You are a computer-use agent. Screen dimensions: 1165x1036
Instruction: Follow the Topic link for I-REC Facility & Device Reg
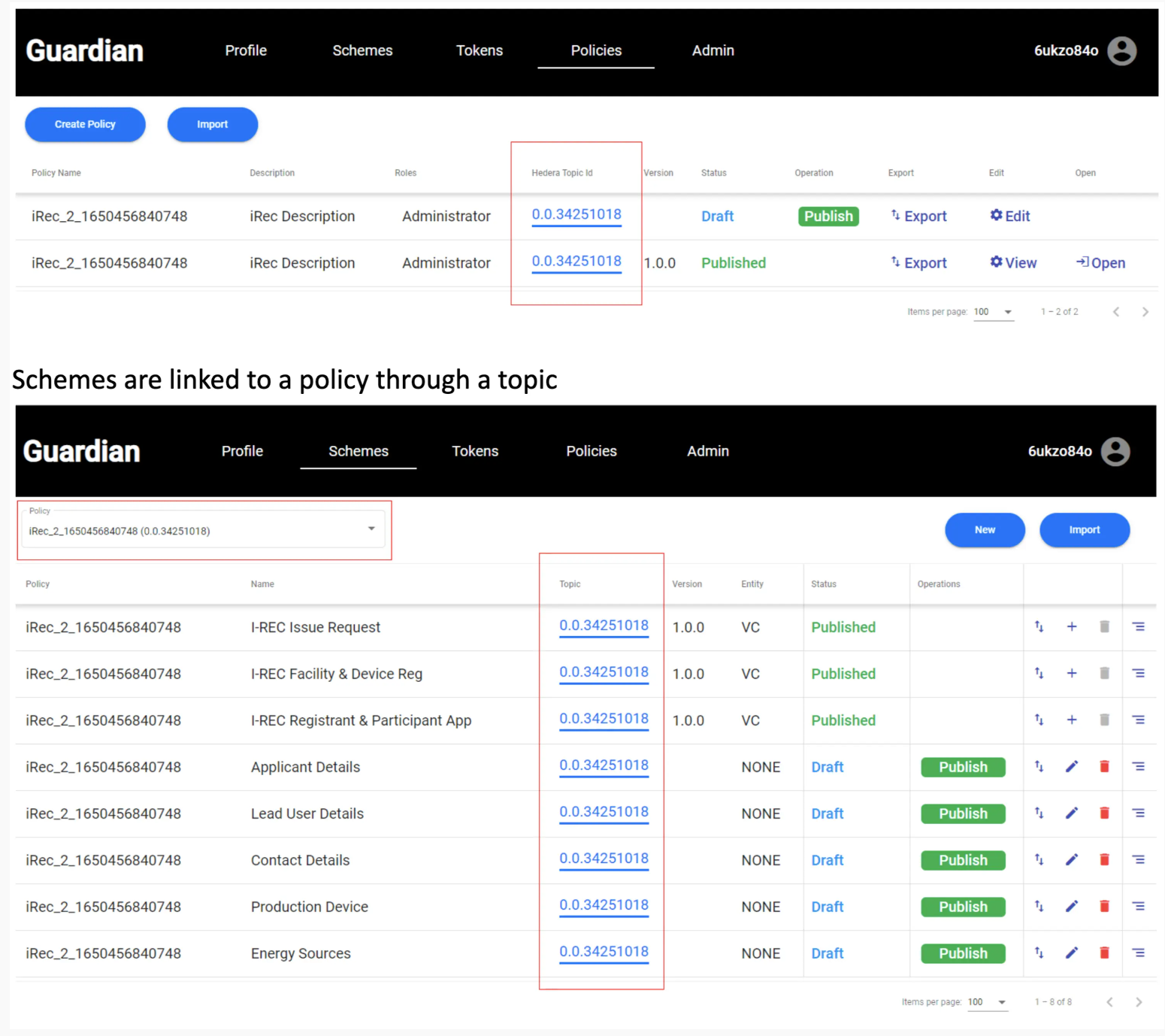point(603,672)
